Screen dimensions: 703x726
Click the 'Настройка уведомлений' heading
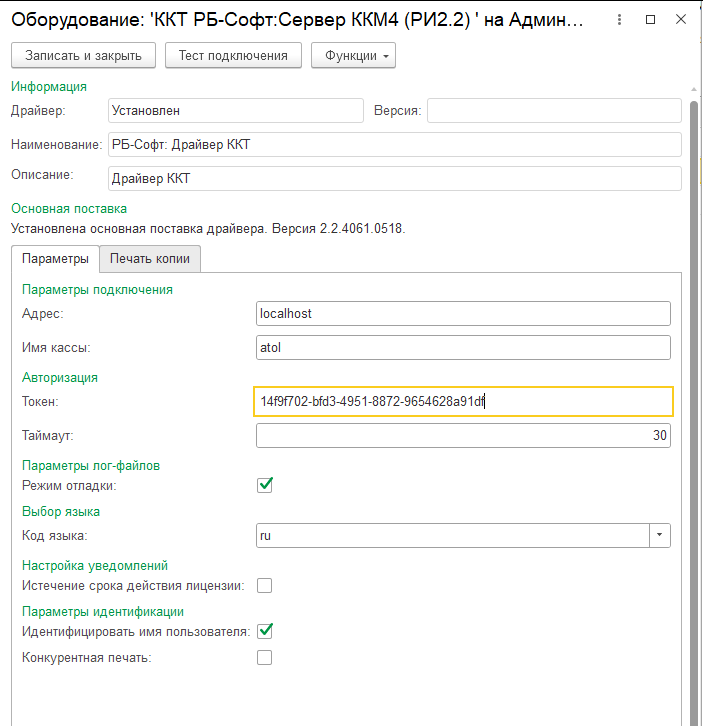(x=95, y=565)
